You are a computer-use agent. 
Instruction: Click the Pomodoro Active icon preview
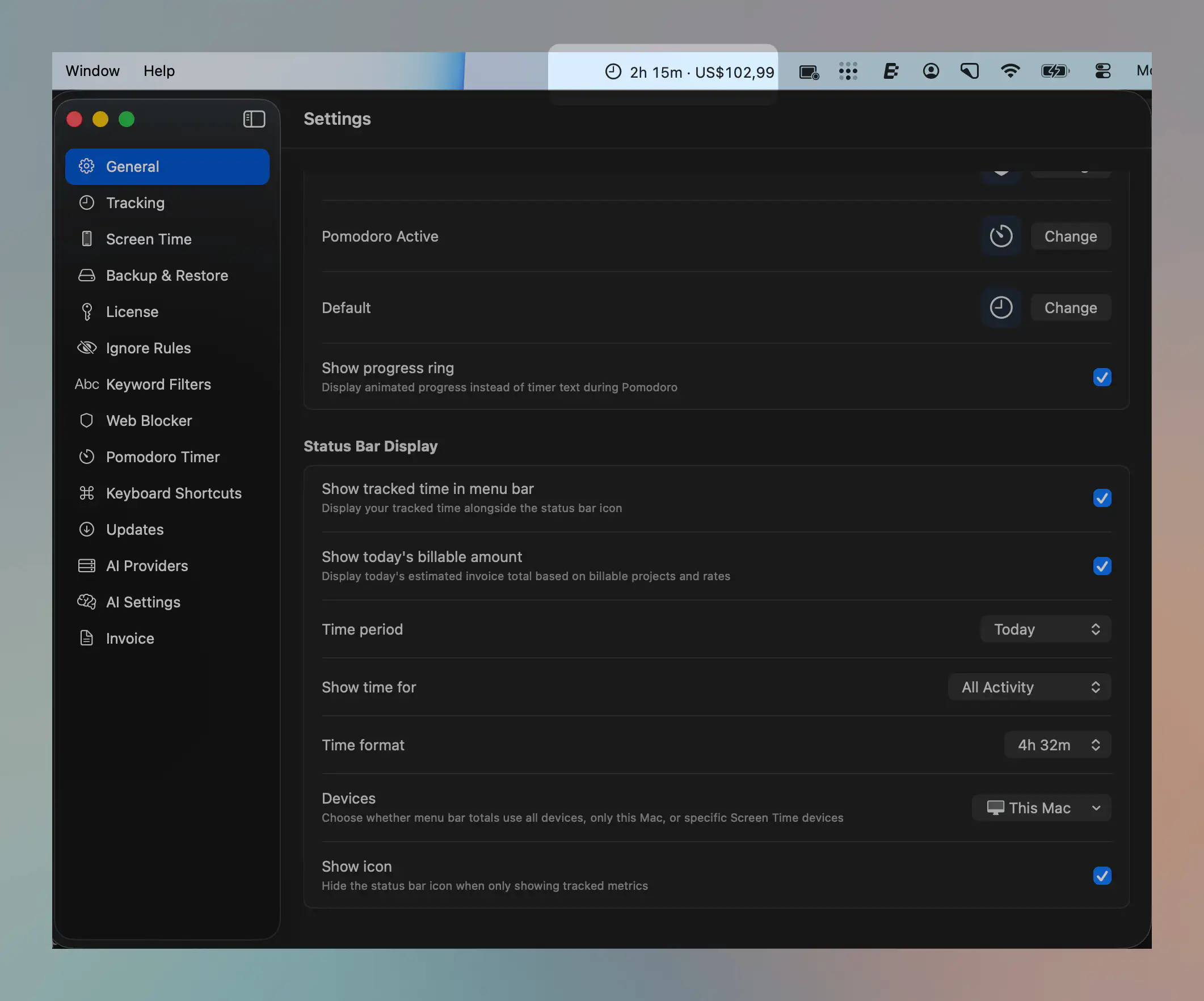[1001, 236]
